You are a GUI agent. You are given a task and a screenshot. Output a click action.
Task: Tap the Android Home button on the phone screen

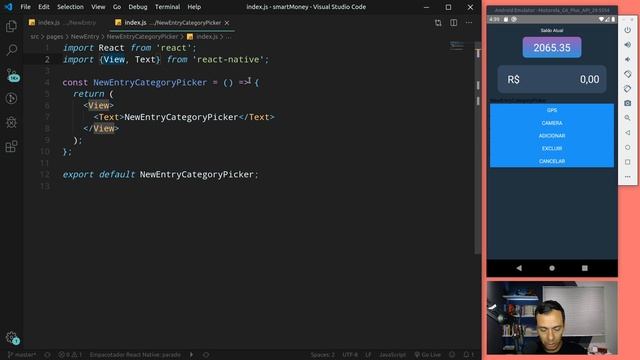pyautogui.click(x=552, y=268)
